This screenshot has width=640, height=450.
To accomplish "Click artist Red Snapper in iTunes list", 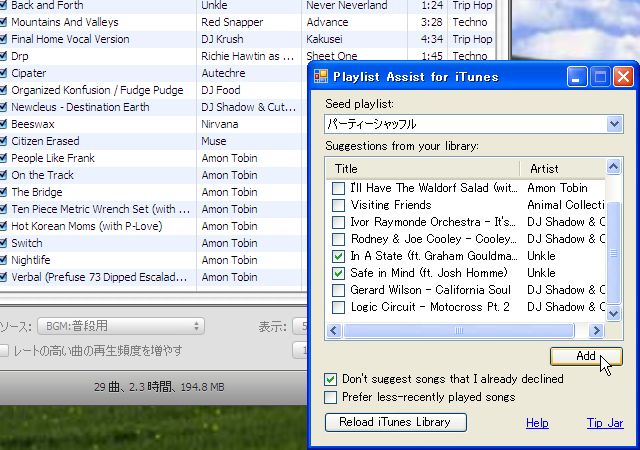I will pos(232,22).
